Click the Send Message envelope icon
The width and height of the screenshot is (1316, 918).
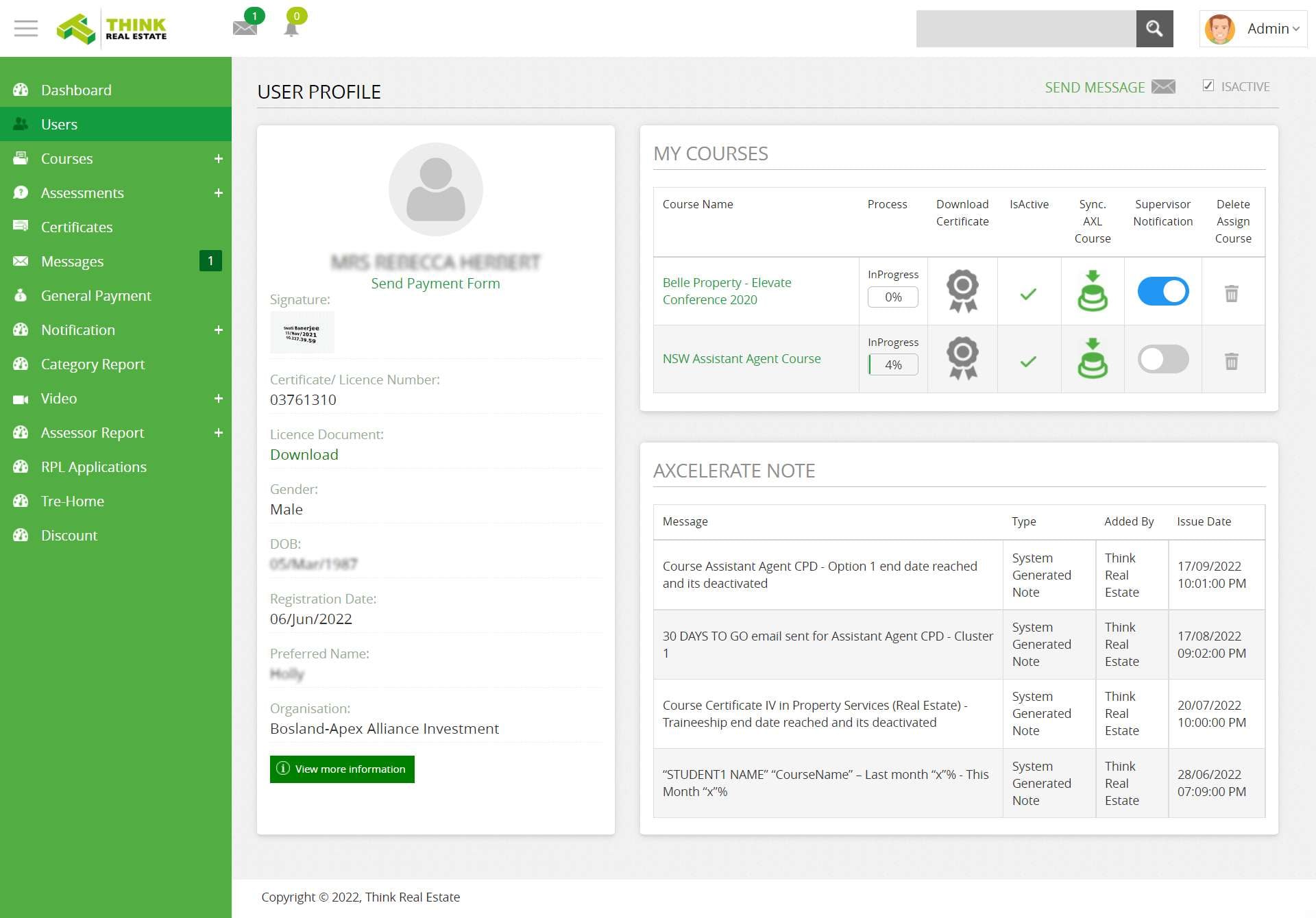point(1163,87)
